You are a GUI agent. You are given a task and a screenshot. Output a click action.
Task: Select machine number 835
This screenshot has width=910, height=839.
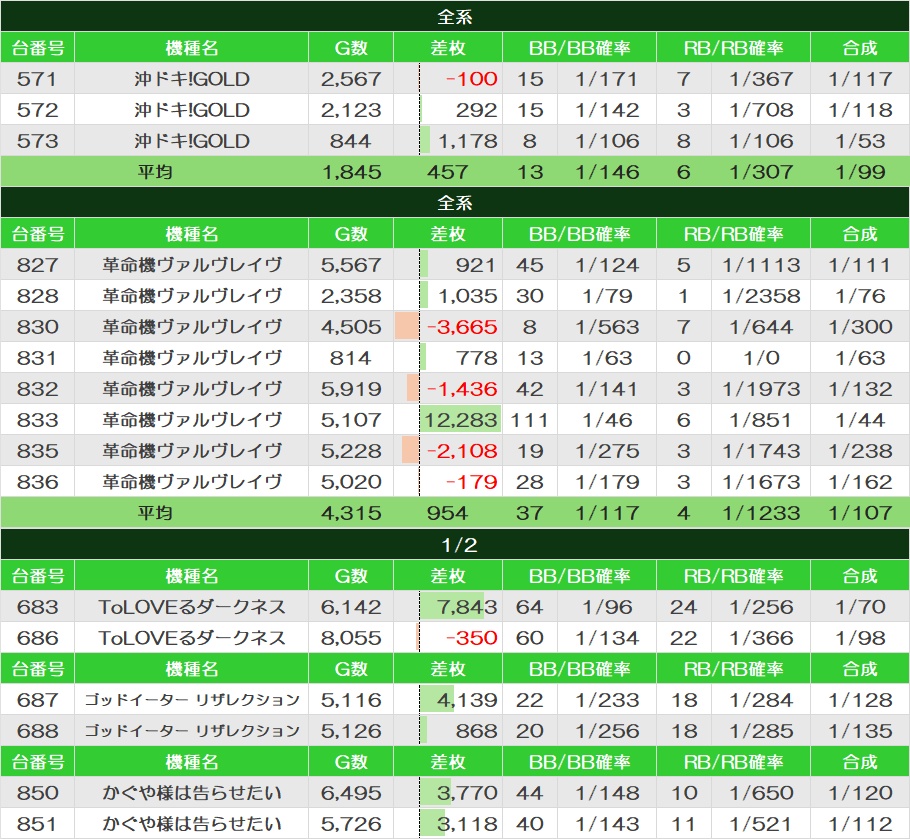point(37,451)
